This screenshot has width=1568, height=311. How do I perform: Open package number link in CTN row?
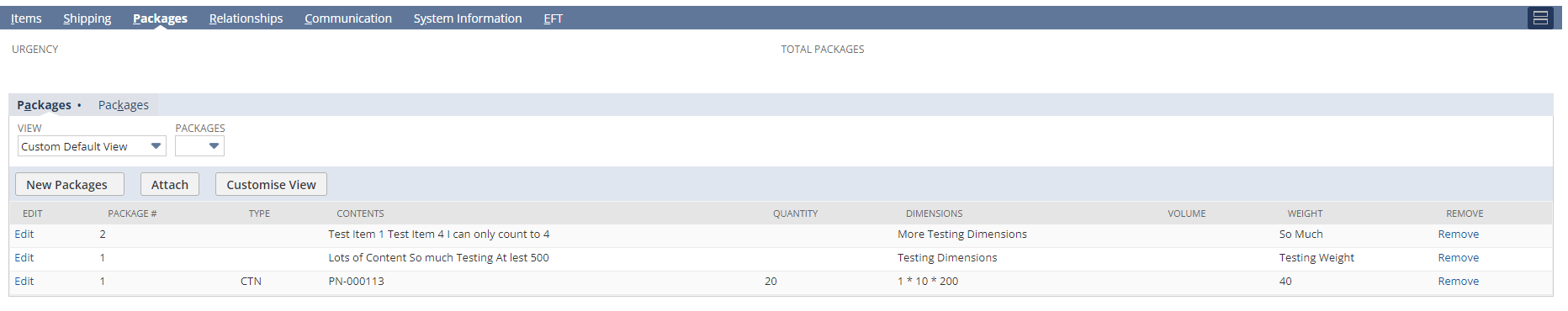tap(103, 281)
